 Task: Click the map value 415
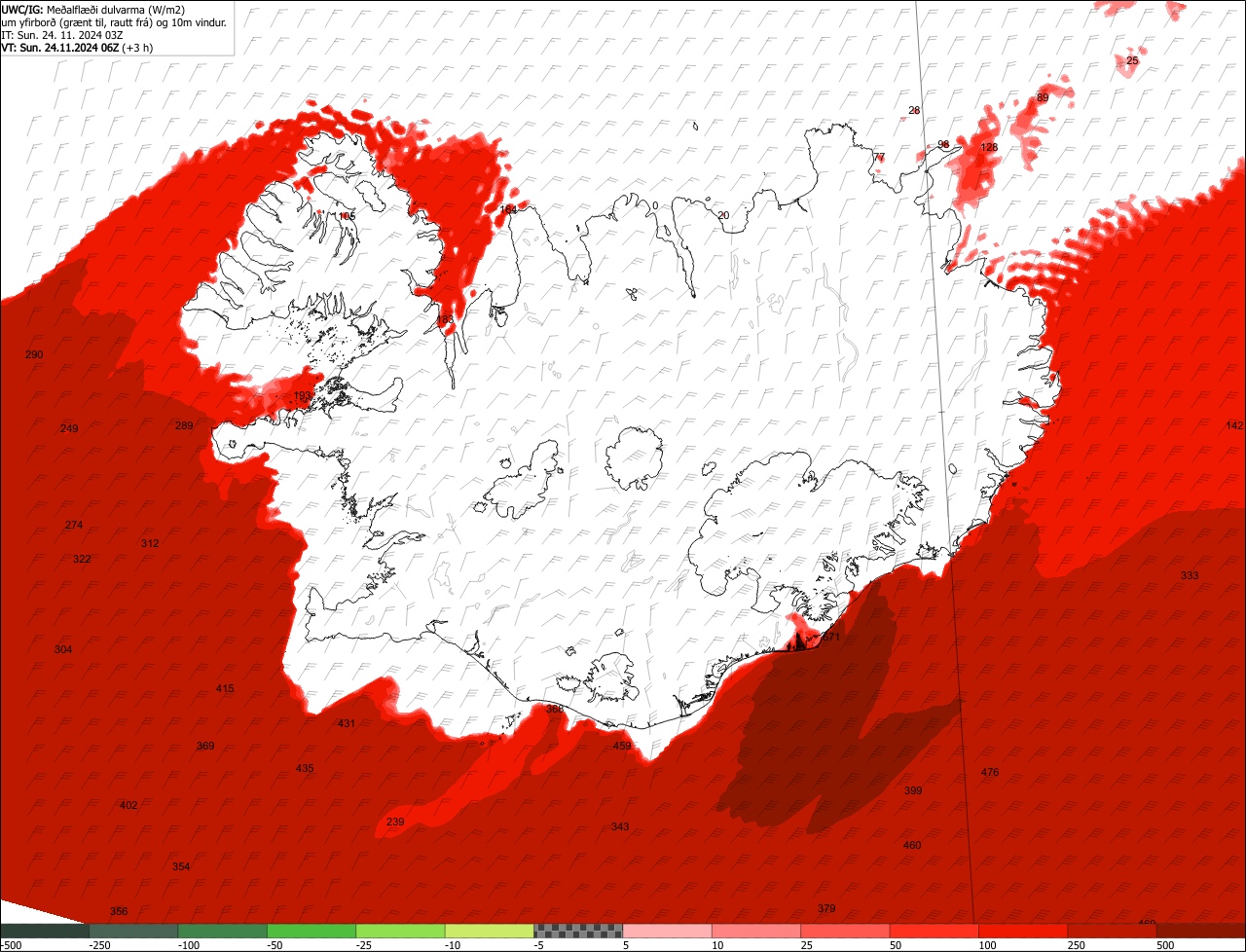pos(225,688)
